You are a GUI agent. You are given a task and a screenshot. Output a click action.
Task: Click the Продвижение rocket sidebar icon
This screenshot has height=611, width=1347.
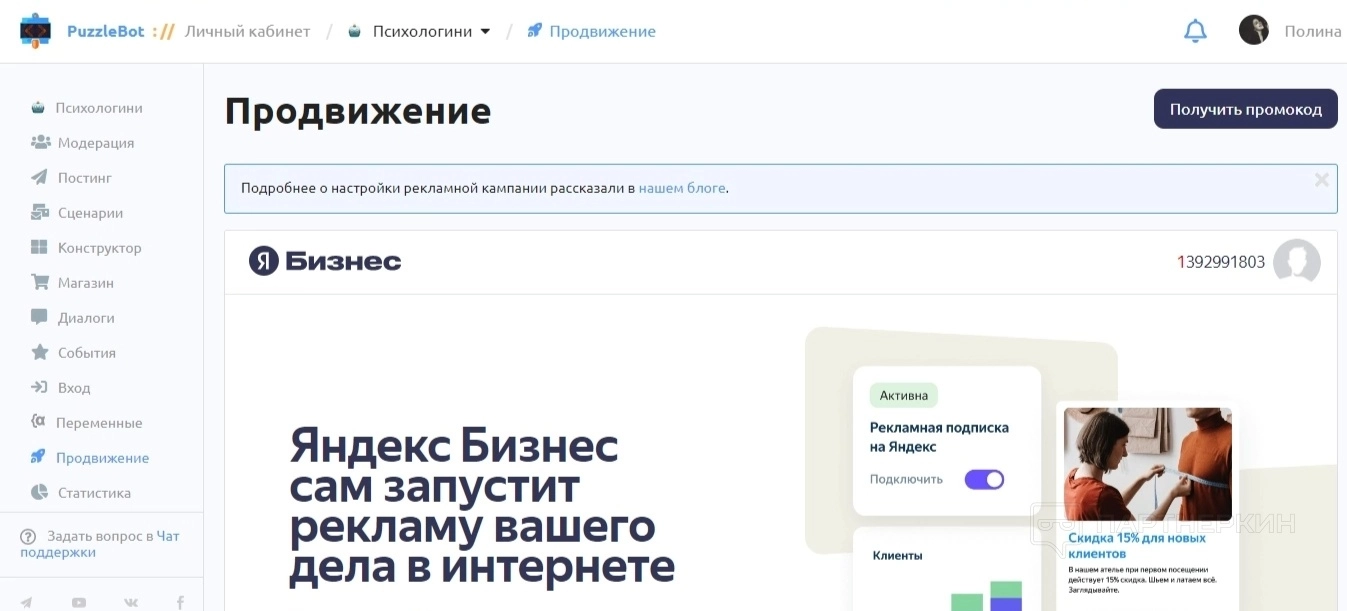(x=38, y=457)
